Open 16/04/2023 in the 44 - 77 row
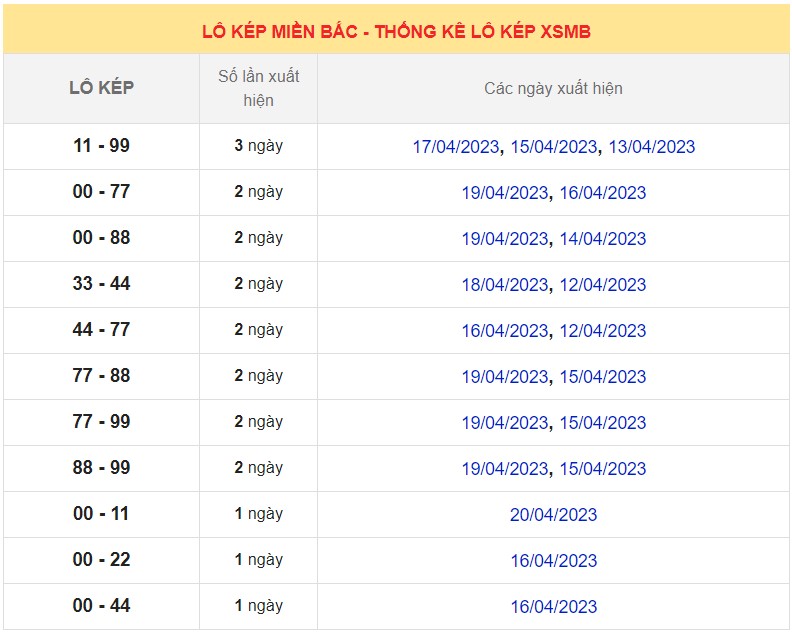This screenshot has width=792, height=632. (x=504, y=331)
